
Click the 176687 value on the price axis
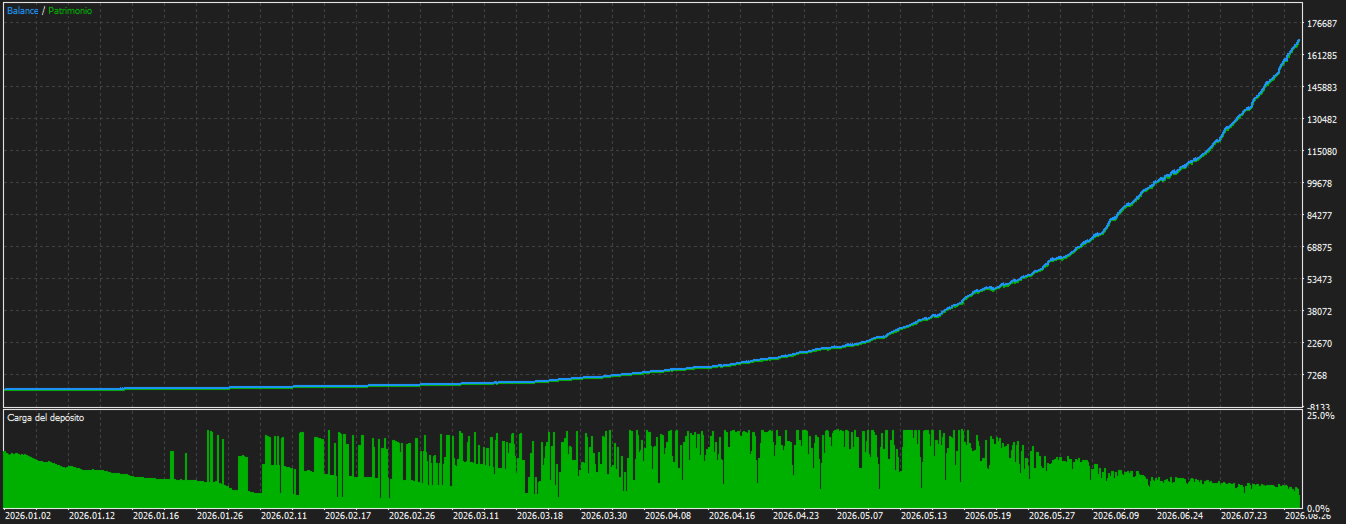1322,24
